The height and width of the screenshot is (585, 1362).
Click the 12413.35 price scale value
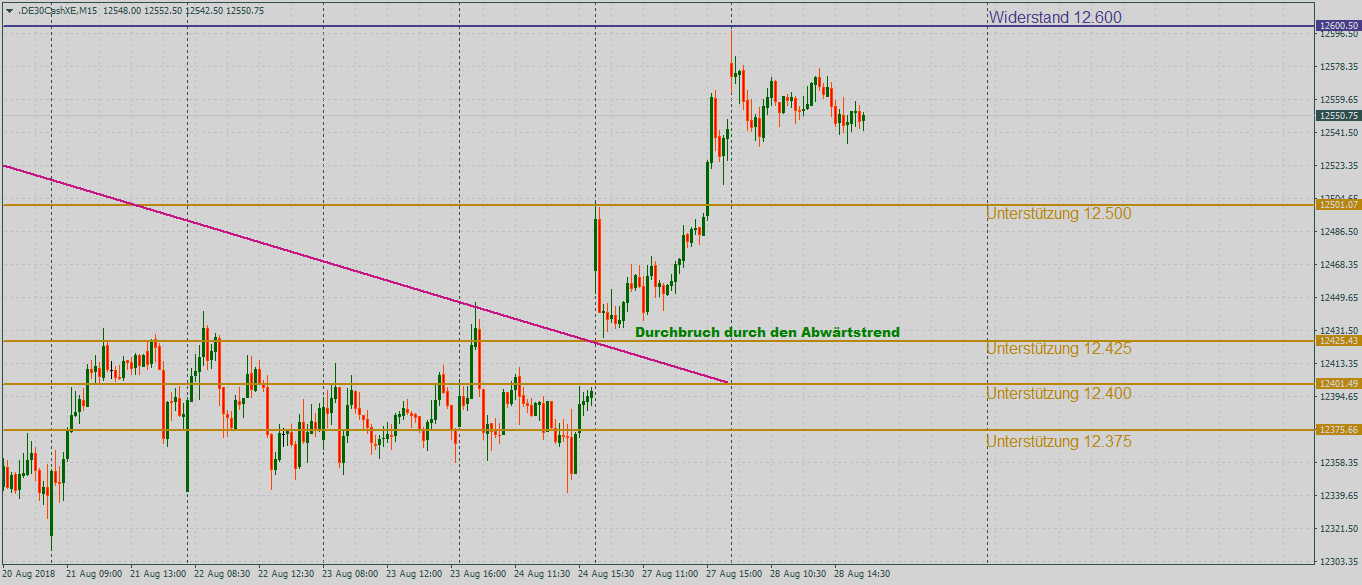(1339, 365)
